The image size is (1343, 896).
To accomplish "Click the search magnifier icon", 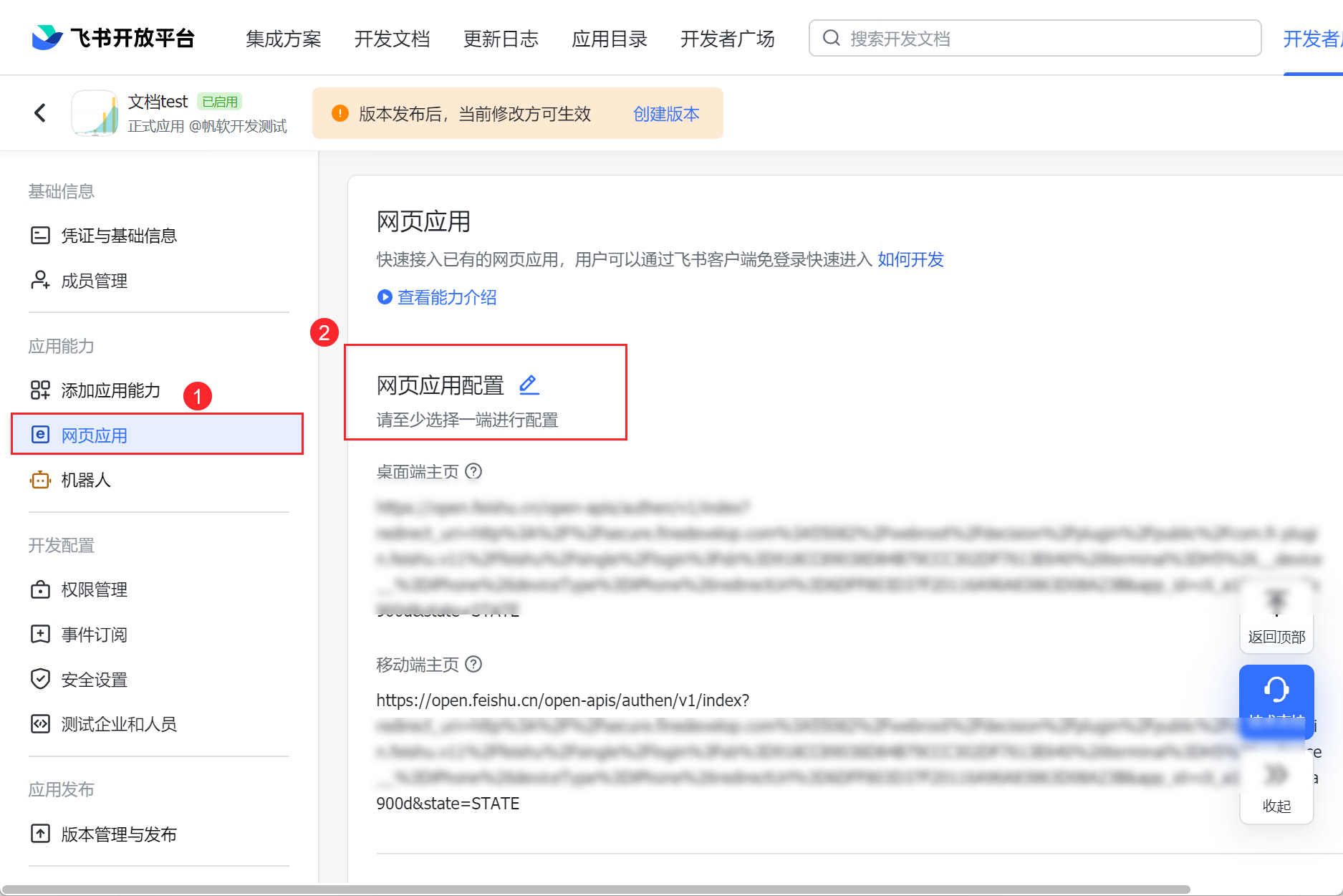I will pyautogui.click(x=831, y=38).
